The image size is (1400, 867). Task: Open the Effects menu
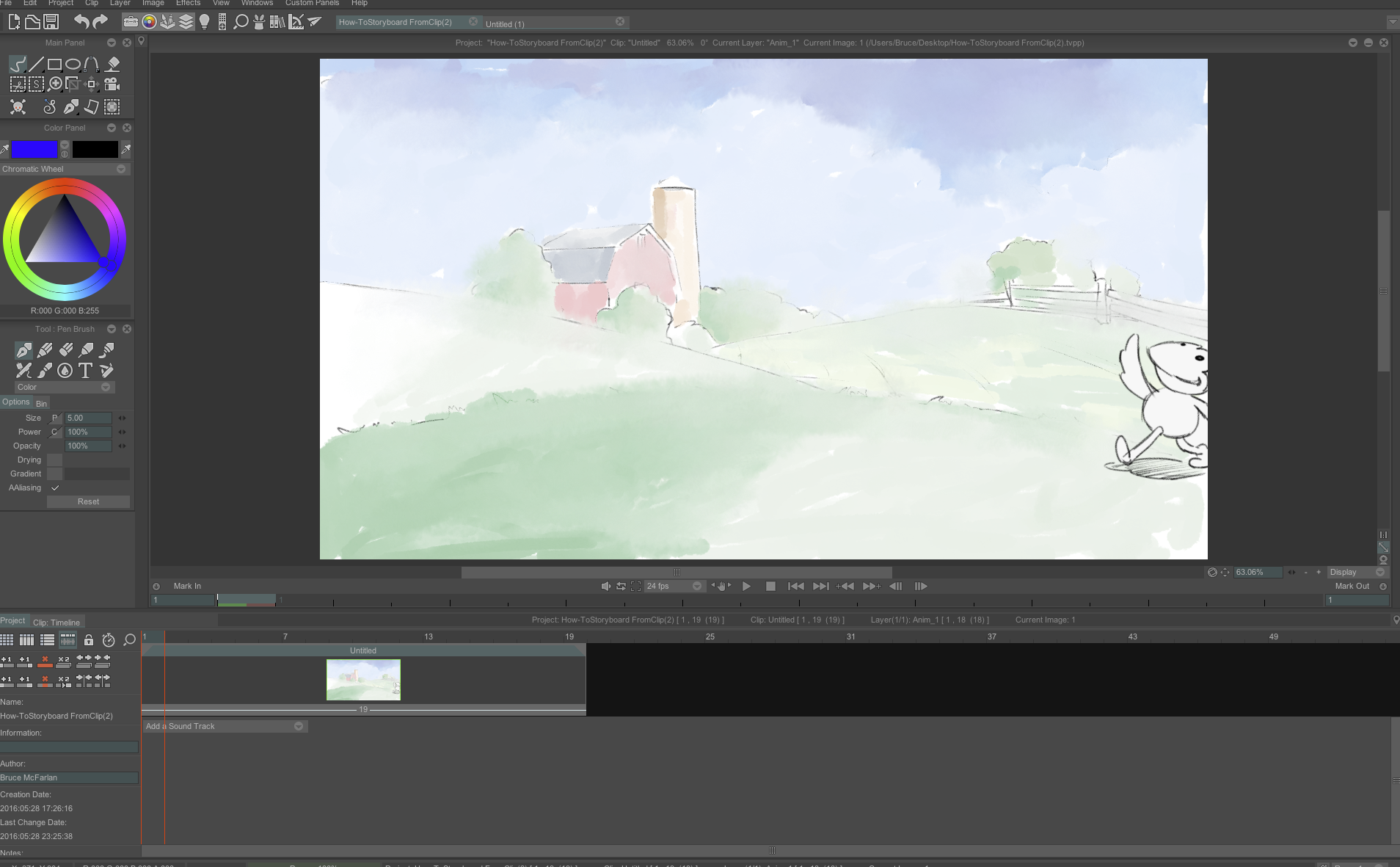188,3
